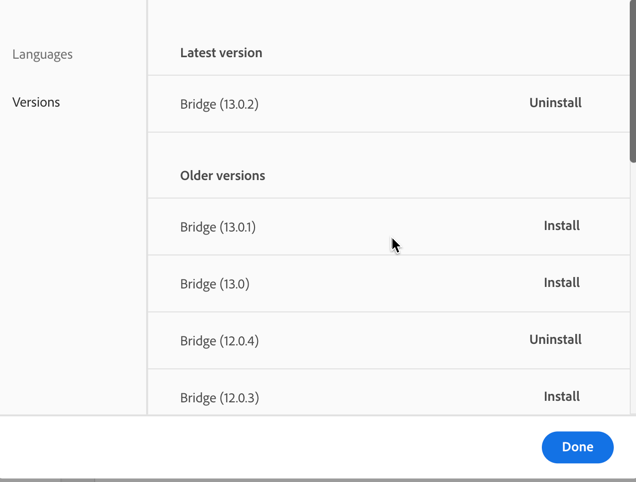Install Bridge version 13.0

click(561, 283)
